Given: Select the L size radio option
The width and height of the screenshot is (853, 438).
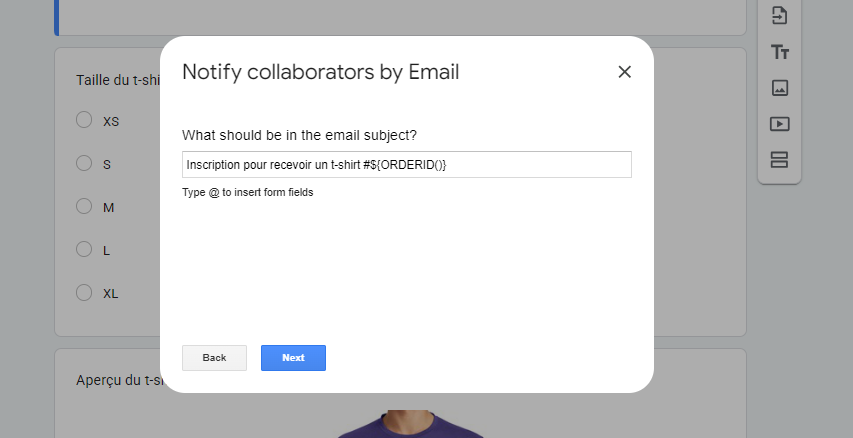Looking at the screenshot, I should [x=84, y=250].
